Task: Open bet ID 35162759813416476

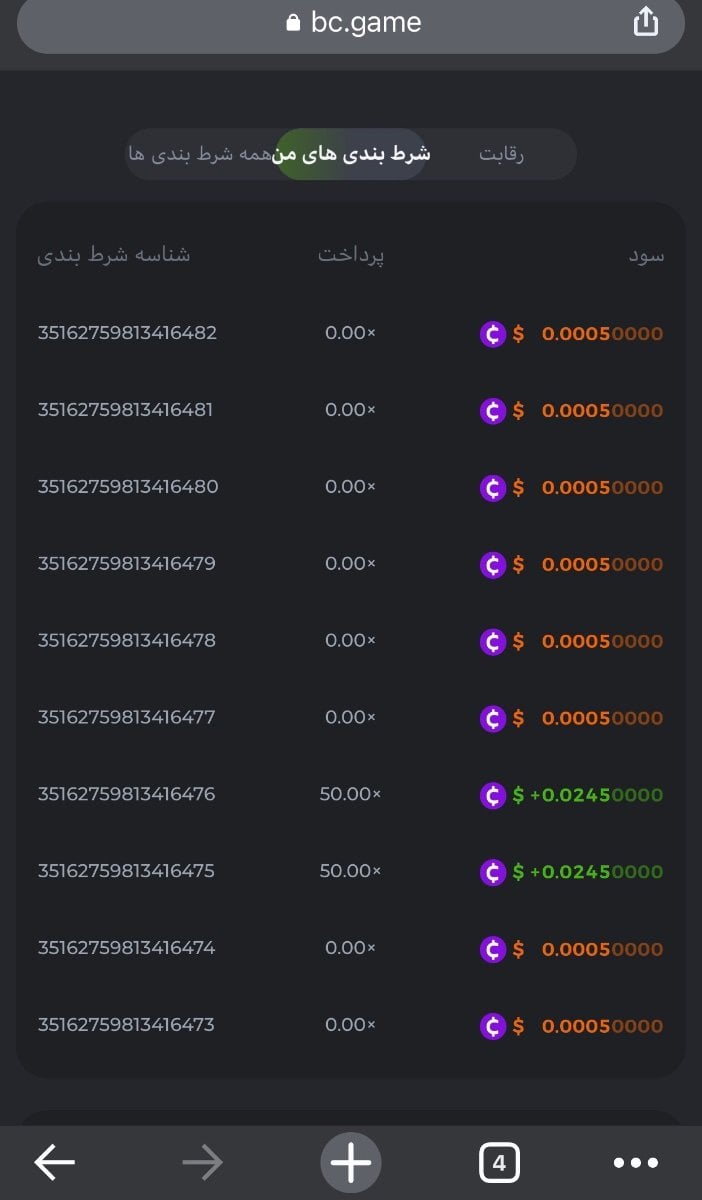Action: pyautogui.click(x=126, y=794)
